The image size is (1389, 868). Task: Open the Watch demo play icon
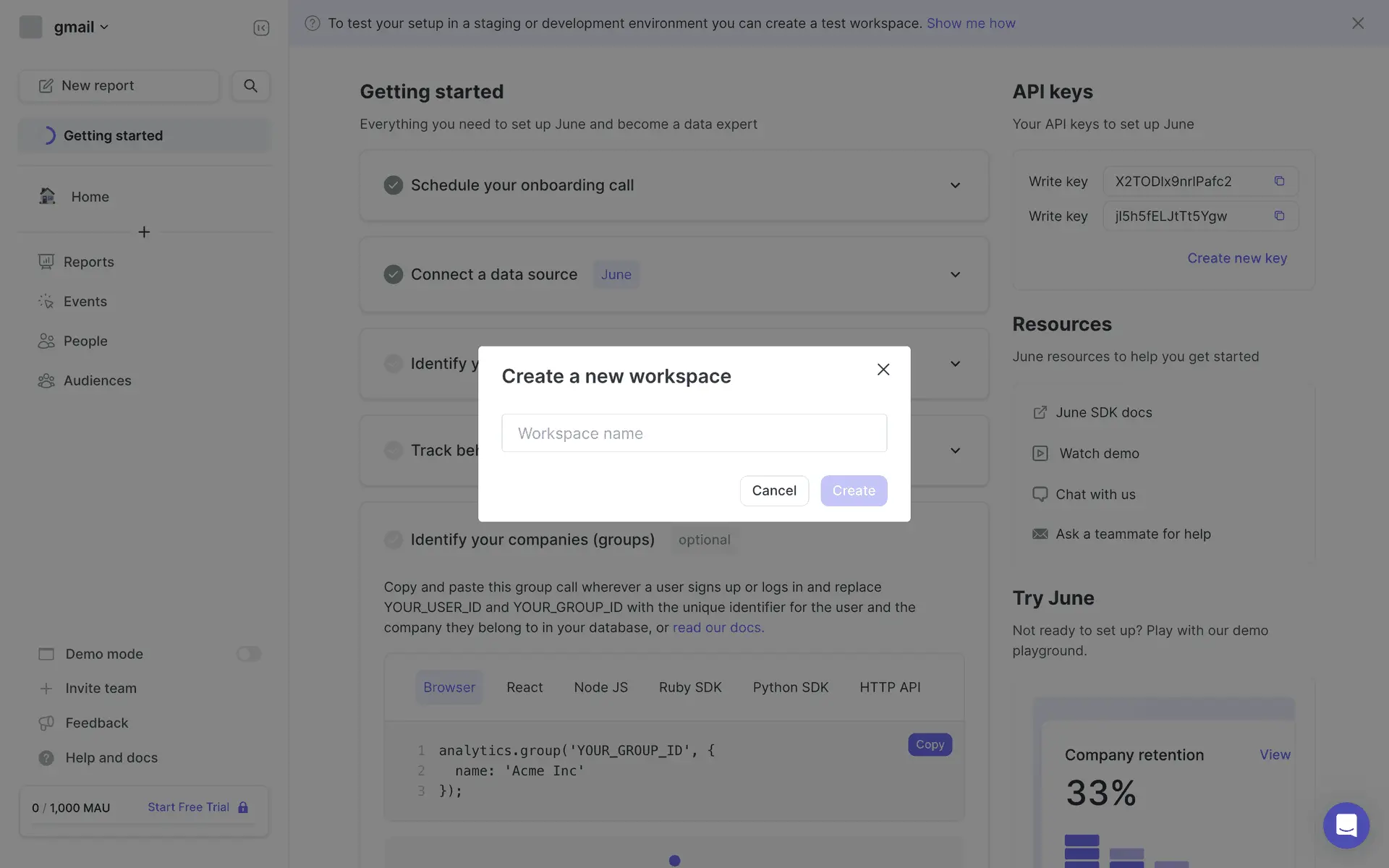click(1040, 454)
